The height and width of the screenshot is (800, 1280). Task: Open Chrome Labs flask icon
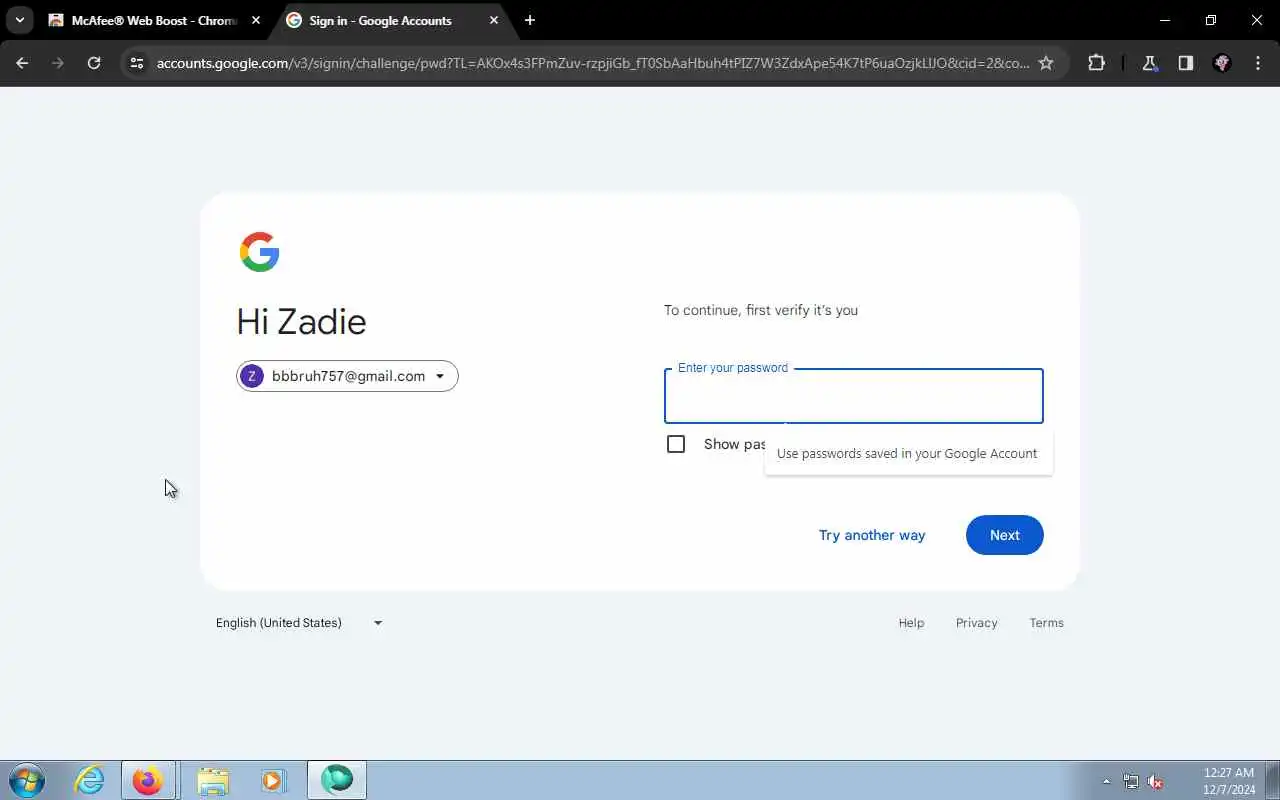(x=1150, y=63)
